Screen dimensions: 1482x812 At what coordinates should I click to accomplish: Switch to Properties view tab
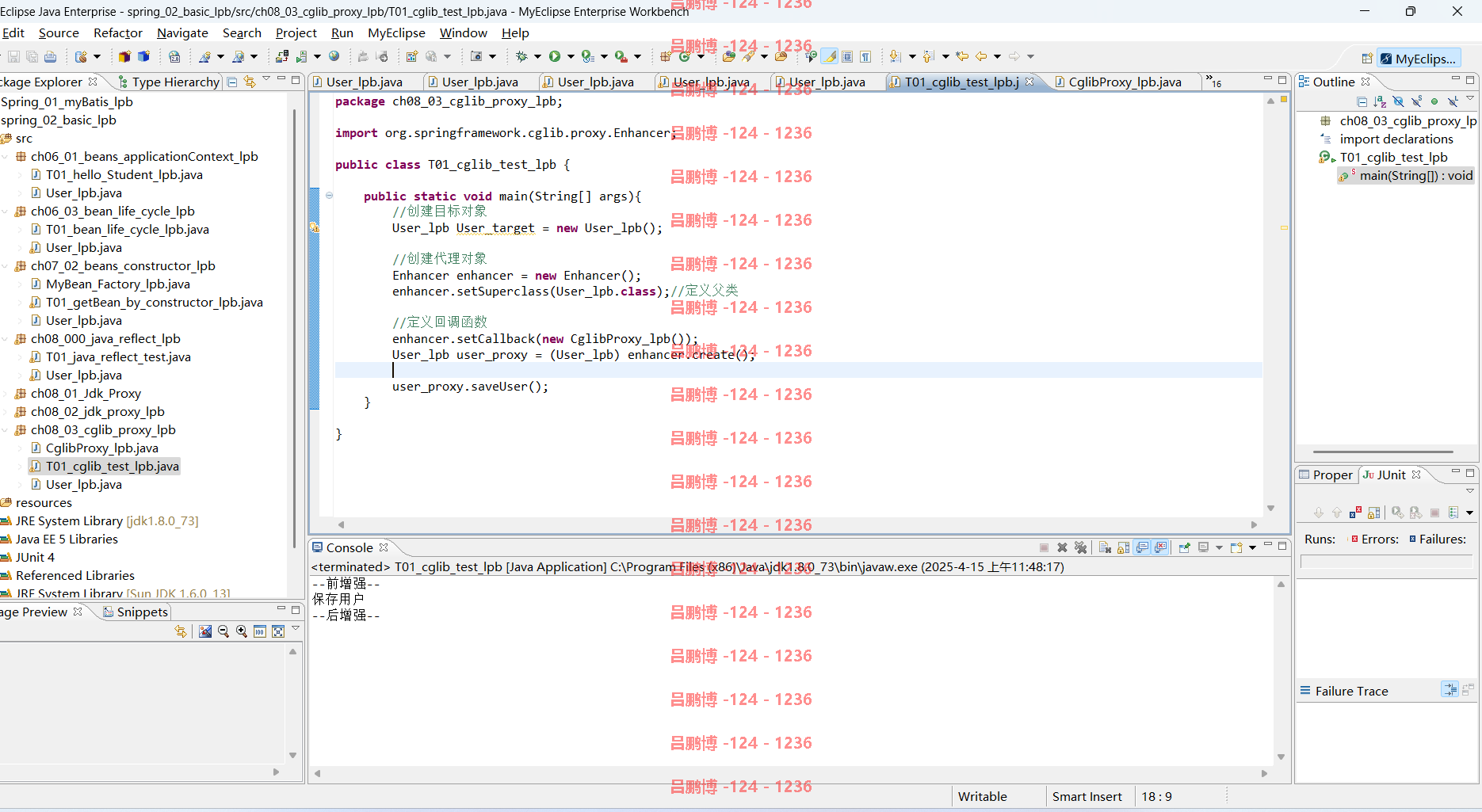coord(1326,475)
